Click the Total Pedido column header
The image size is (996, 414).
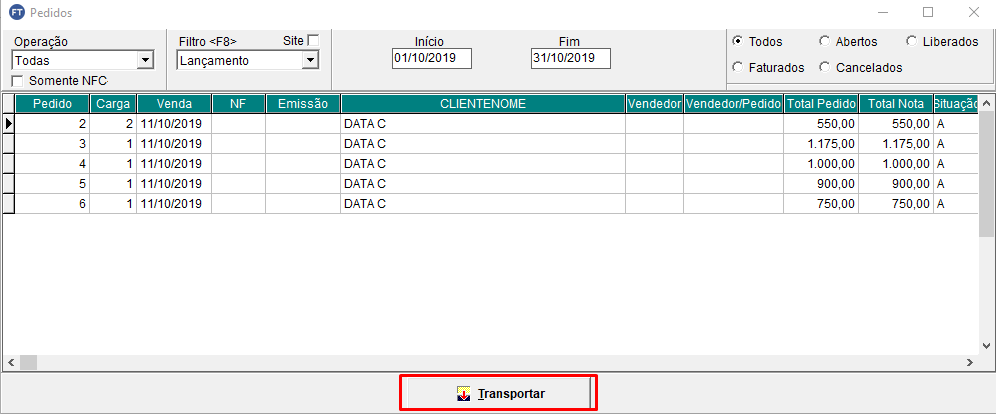coord(821,103)
